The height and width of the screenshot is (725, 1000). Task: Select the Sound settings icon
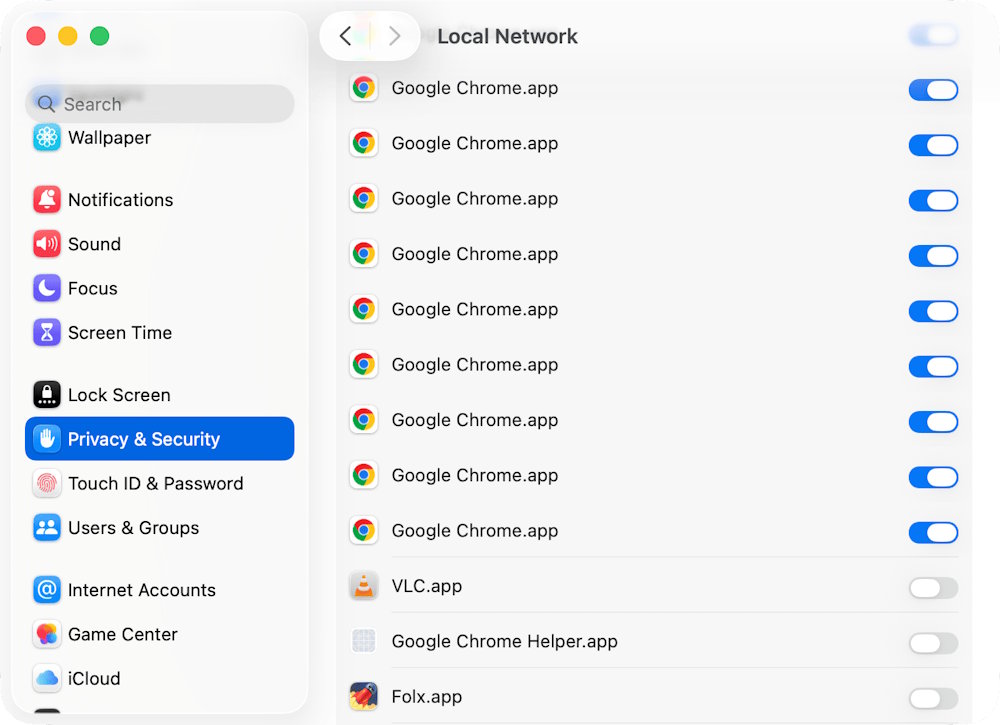pyautogui.click(x=46, y=244)
